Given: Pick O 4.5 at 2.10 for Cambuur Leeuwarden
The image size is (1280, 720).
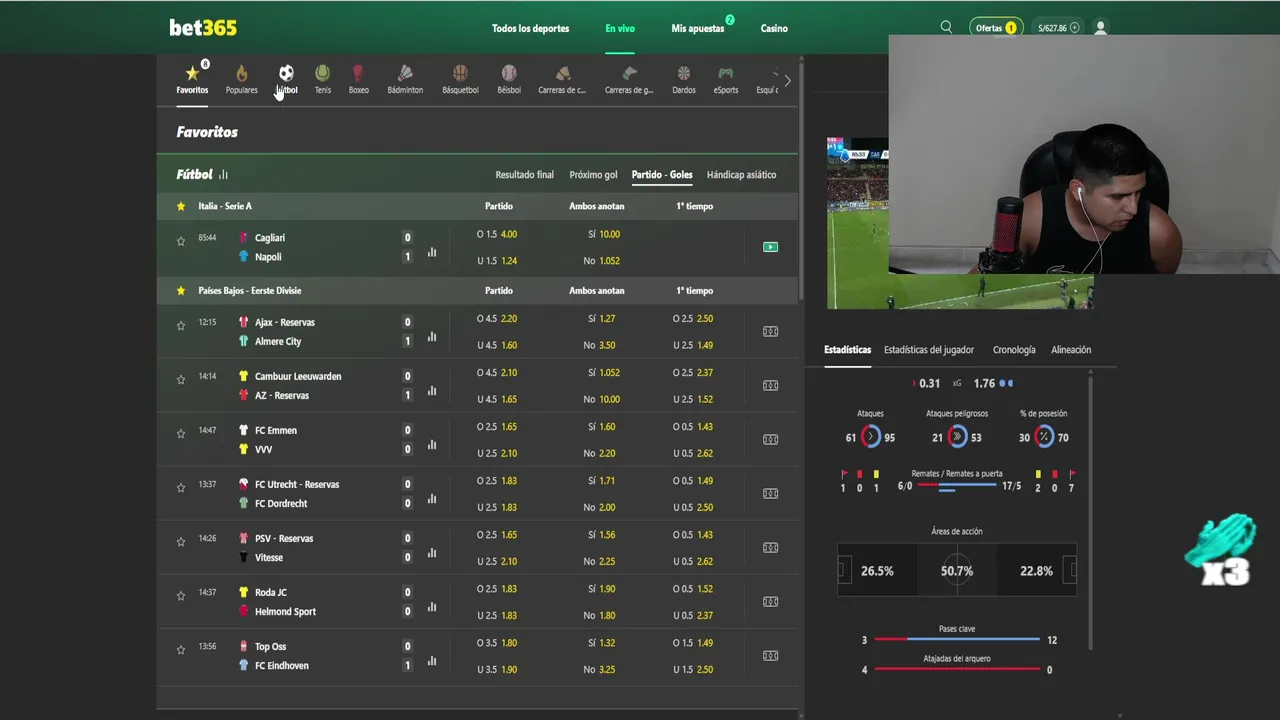Looking at the screenshot, I should [497, 373].
